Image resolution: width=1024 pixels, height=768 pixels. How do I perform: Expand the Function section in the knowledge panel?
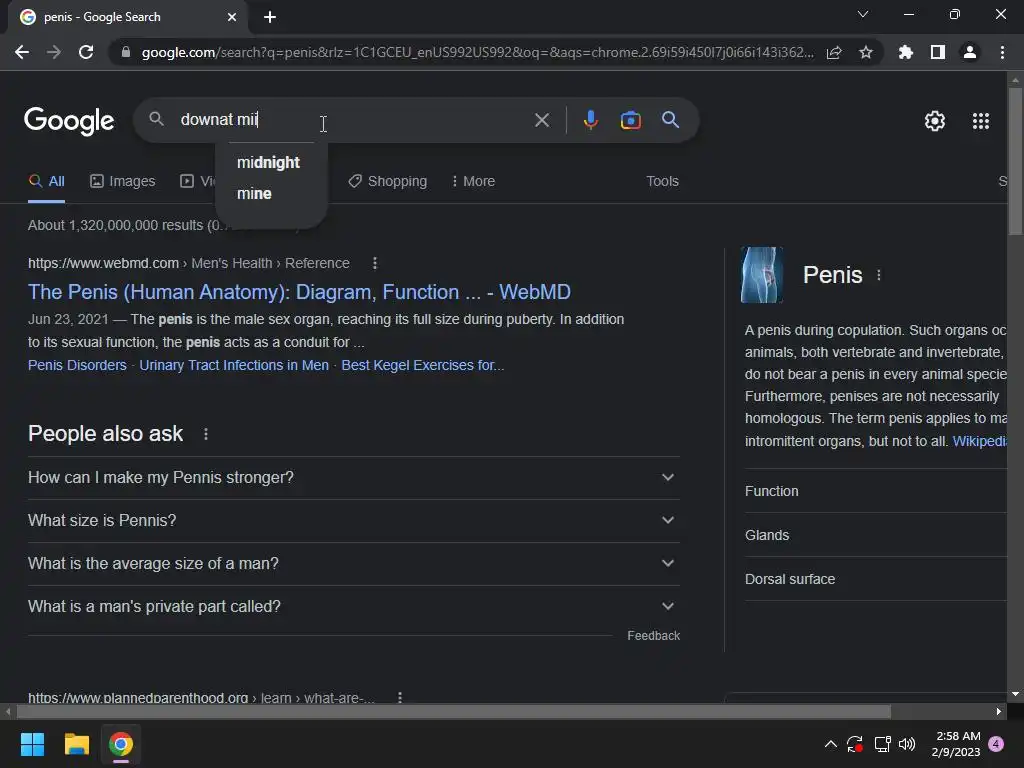click(x=876, y=491)
